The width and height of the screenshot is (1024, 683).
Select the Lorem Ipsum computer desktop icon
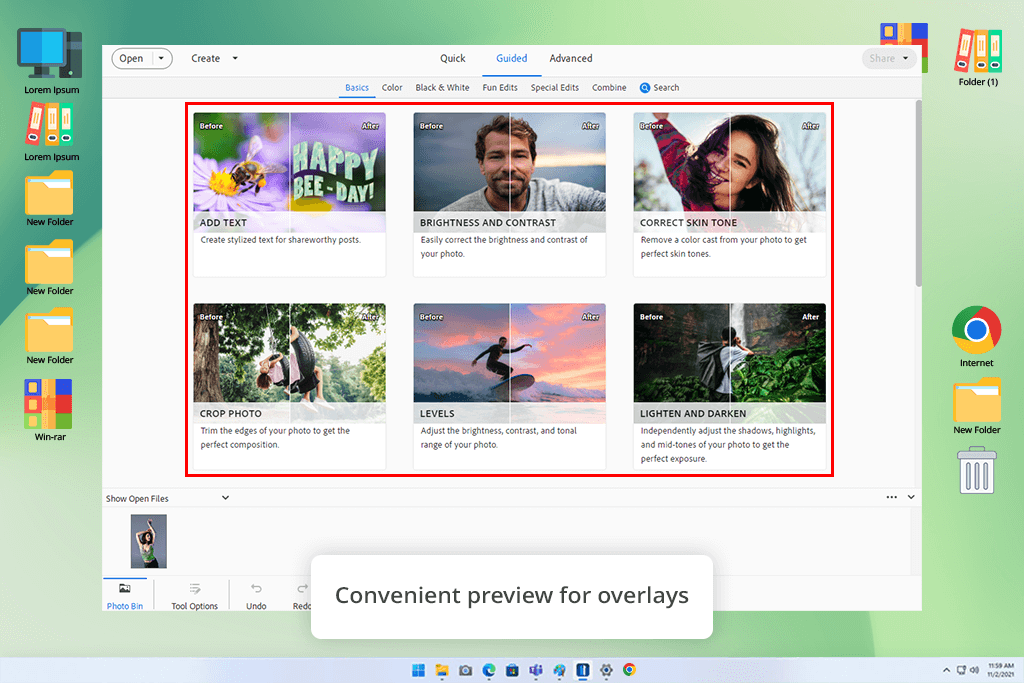[50, 61]
